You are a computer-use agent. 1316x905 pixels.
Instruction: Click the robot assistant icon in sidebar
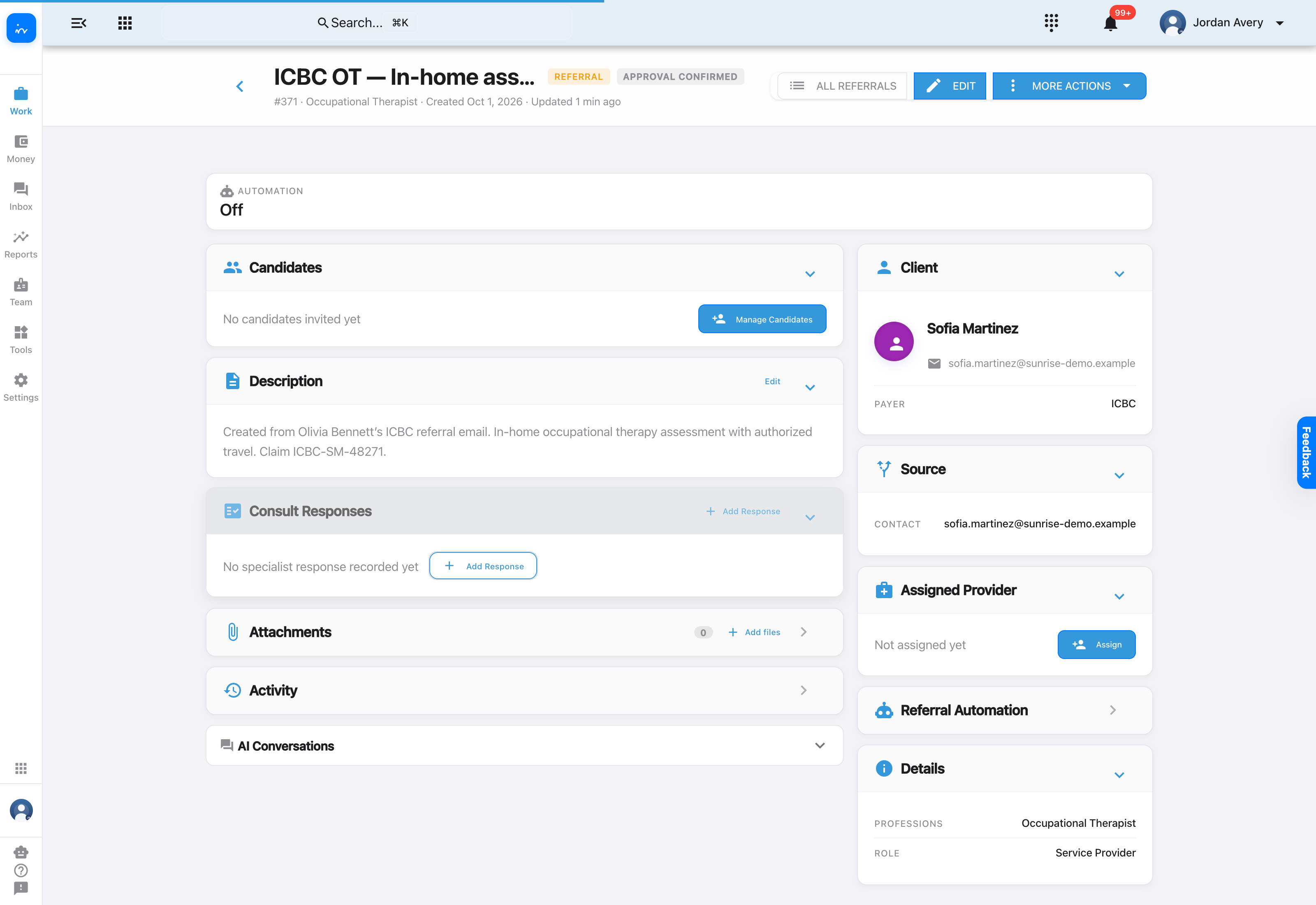click(21, 852)
